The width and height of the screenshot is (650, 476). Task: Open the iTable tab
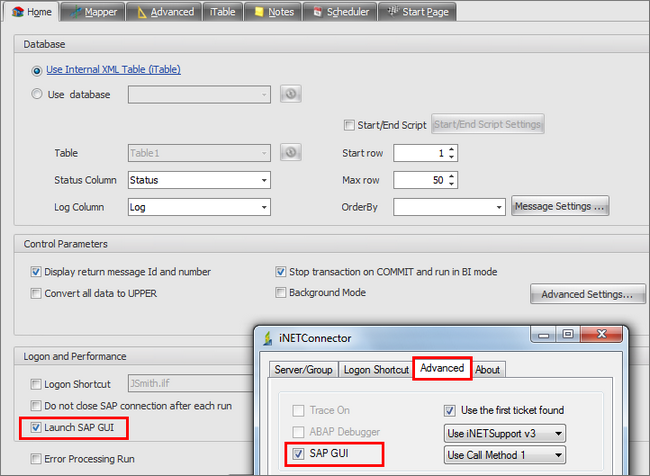pyautogui.click(x=223, y=12)
